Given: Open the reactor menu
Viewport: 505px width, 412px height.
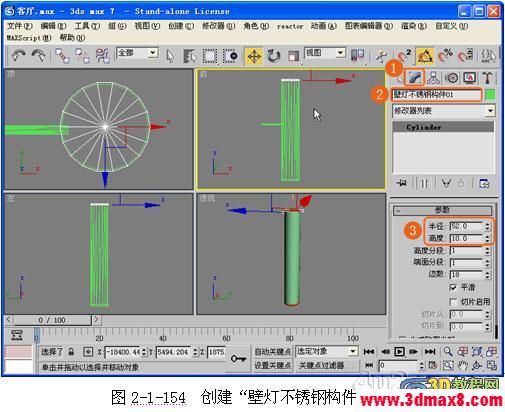Looking at the screenshot, I should 290,26.
